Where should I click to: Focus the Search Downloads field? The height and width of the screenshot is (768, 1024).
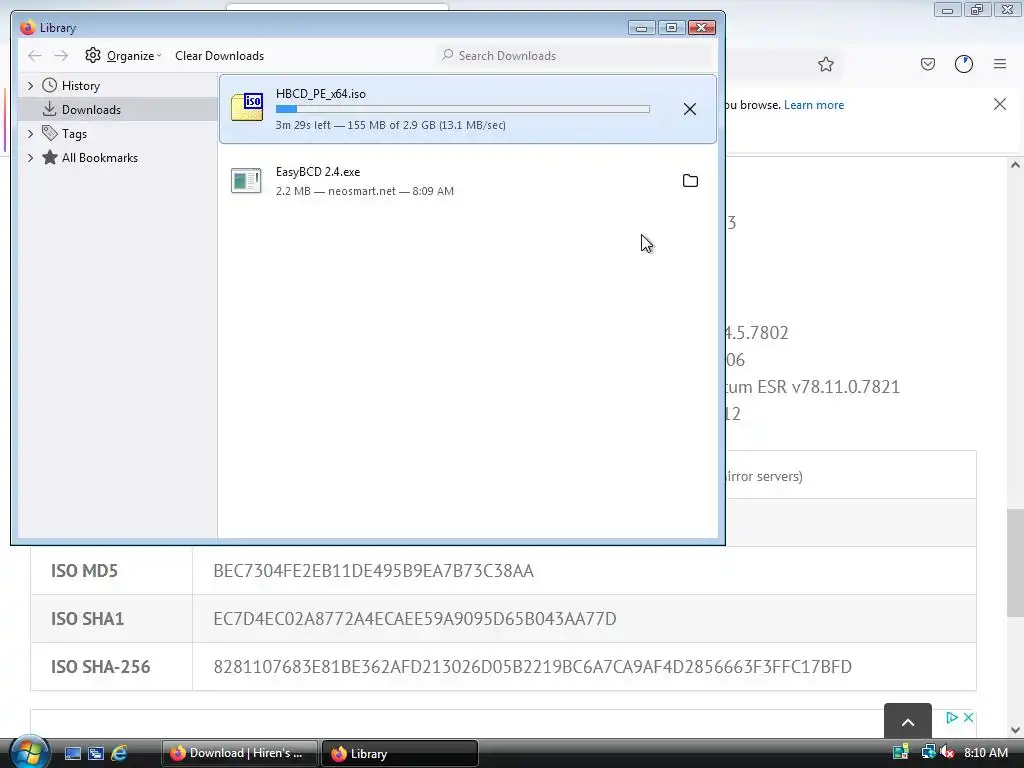[x=575, y=56]
